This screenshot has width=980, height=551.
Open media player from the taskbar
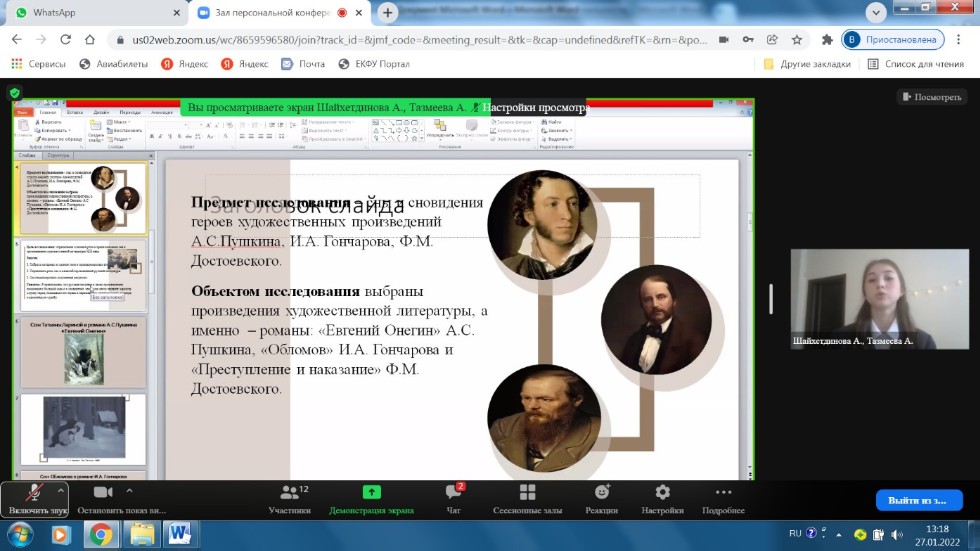61,535
